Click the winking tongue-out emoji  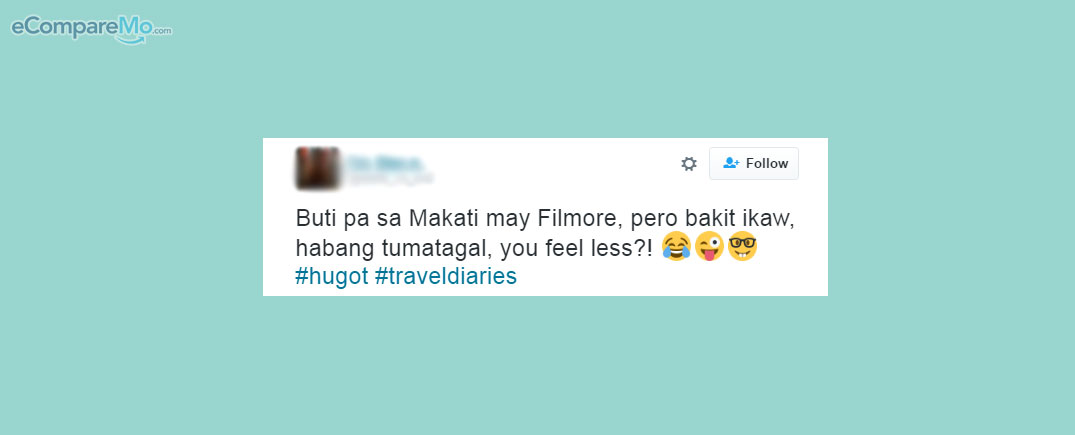tap(709, 246)
